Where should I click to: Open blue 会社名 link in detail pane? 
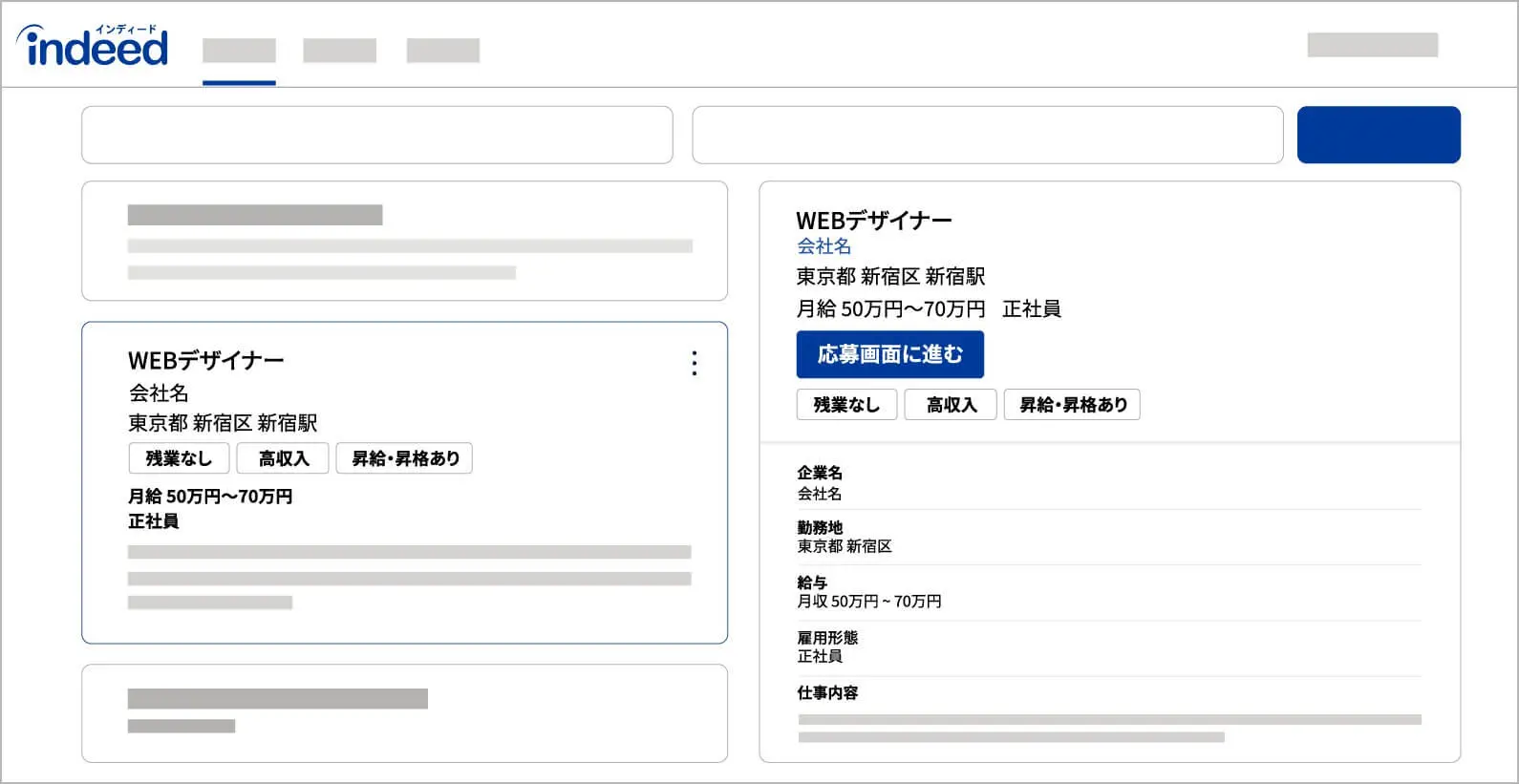[x=824, y=246]
